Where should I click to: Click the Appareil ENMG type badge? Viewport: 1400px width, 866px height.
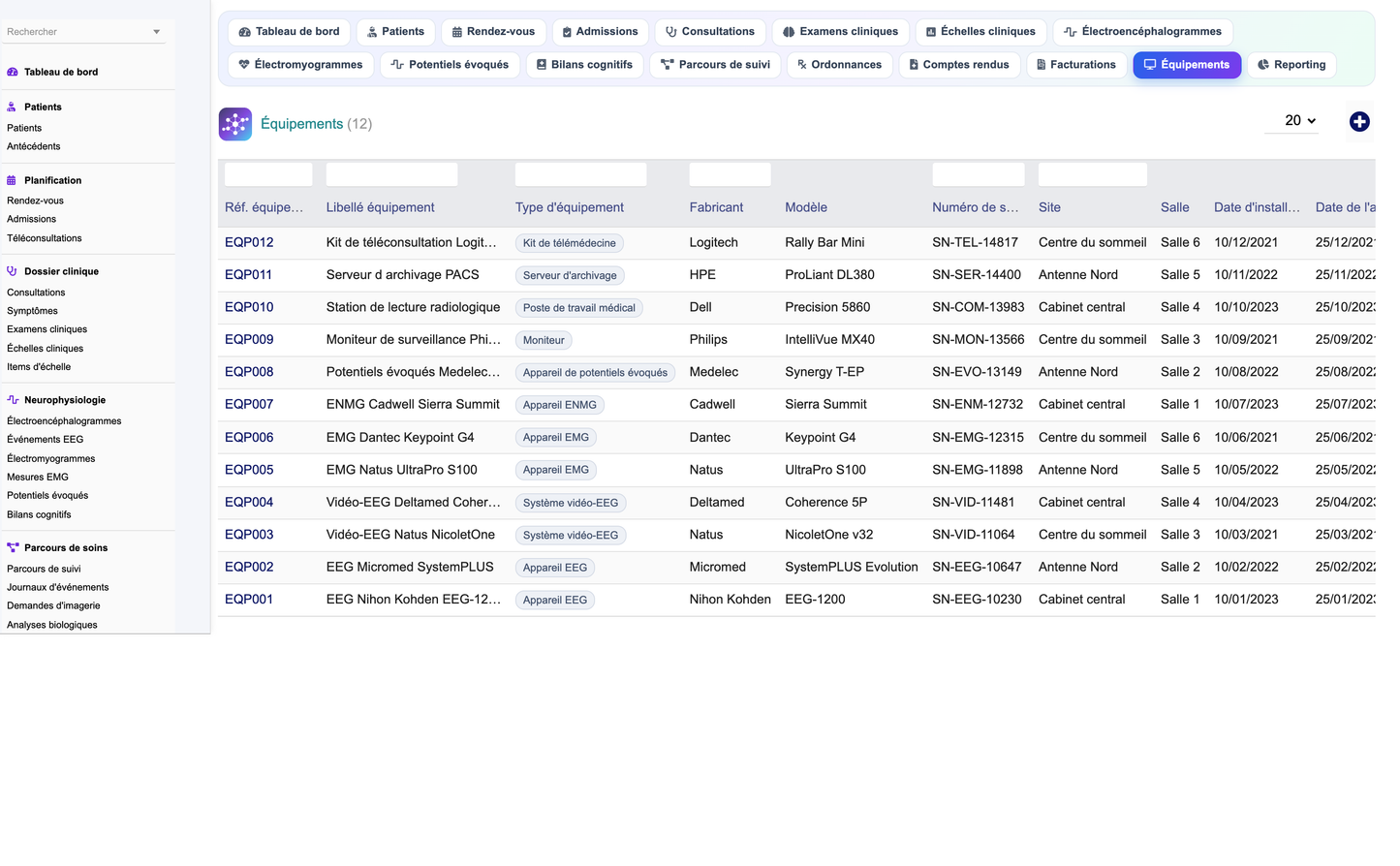point(560,405)
